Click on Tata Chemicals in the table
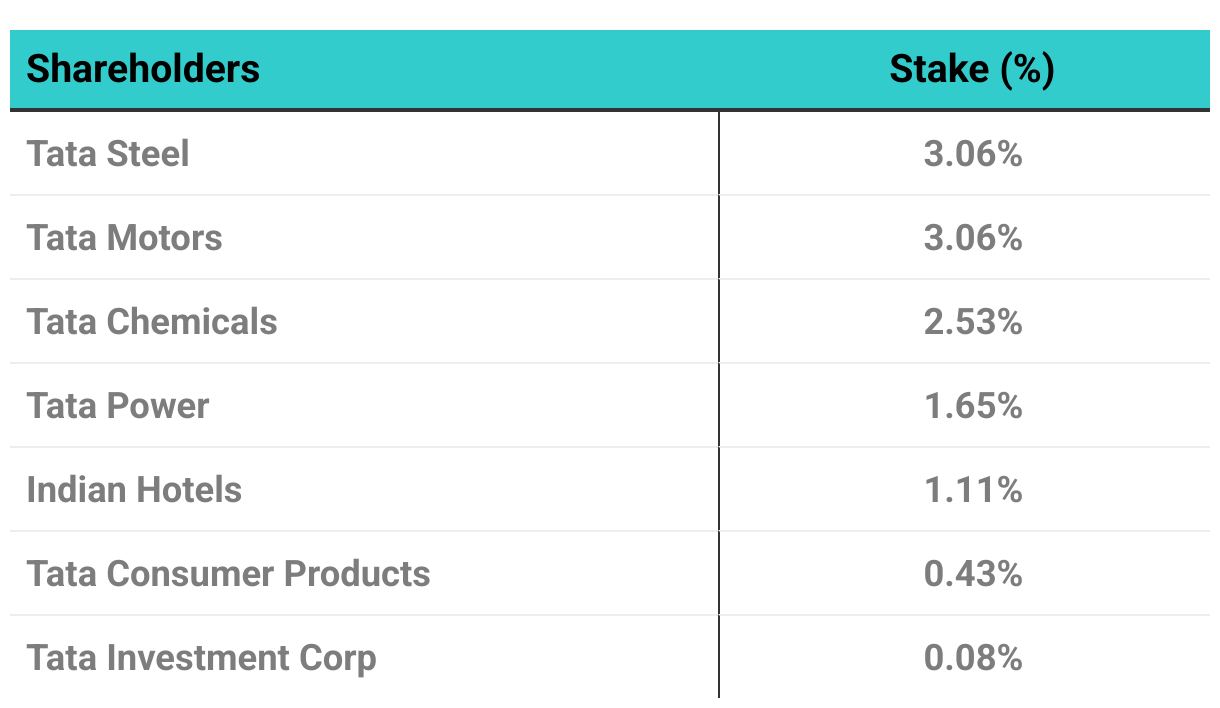The image size is (1220, 708). coord(152,322)
